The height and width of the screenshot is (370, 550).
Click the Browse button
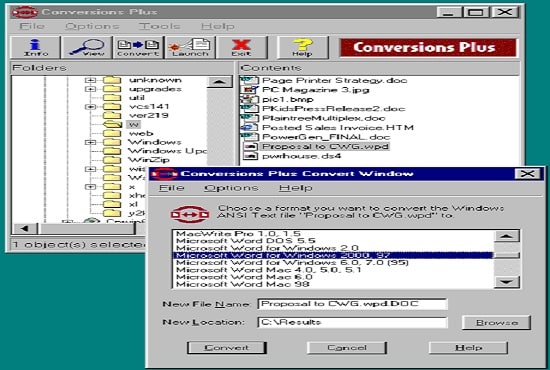pyautogui.click(x=496, y=322)
